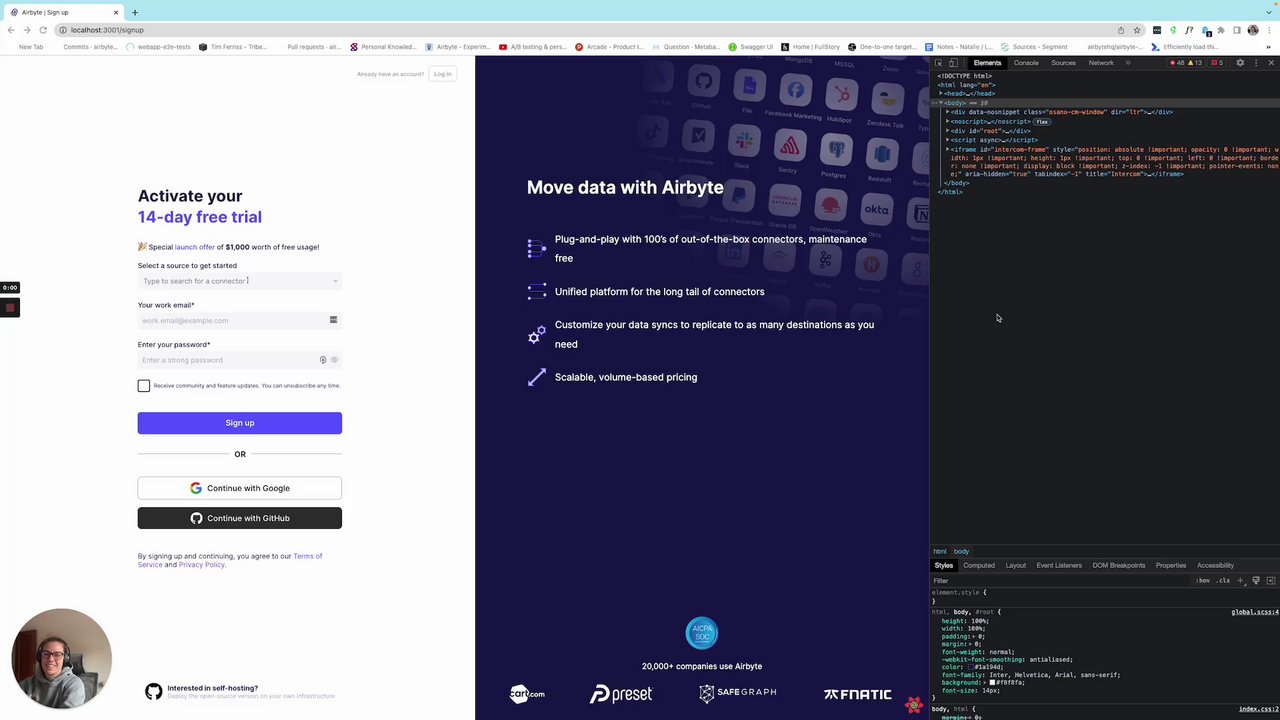Open the DOM Breakpoints tab
The width and height of the screenshot is (1280, 720).
1118,566
